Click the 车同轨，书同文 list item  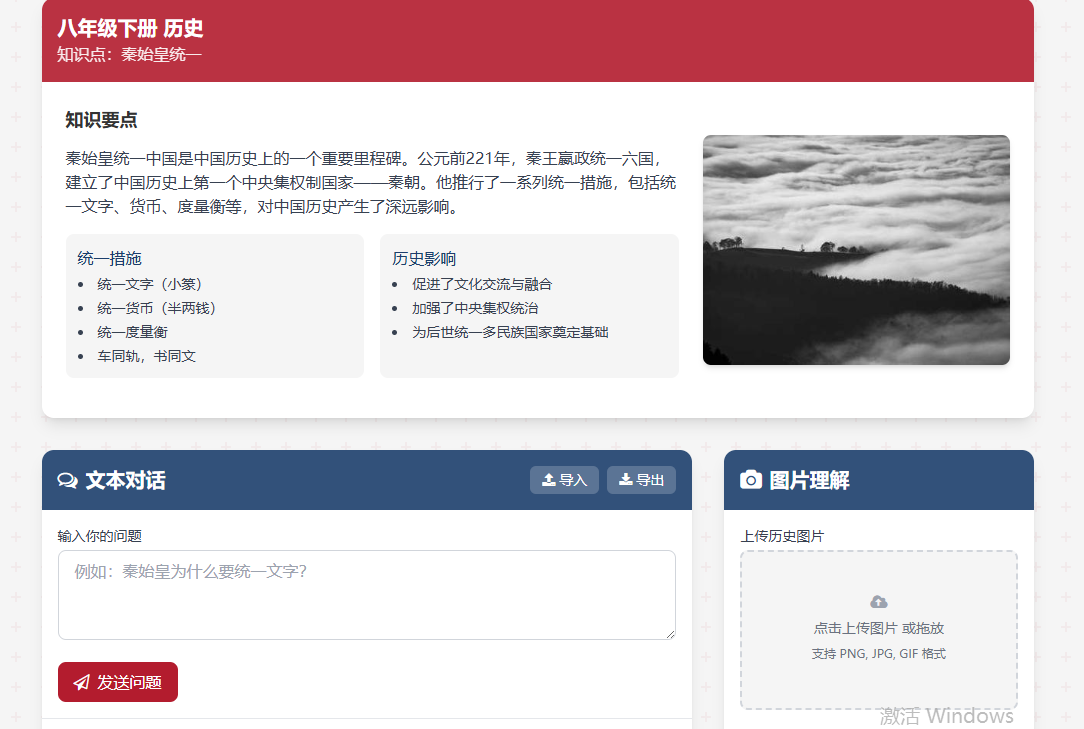tap(147, 356)
